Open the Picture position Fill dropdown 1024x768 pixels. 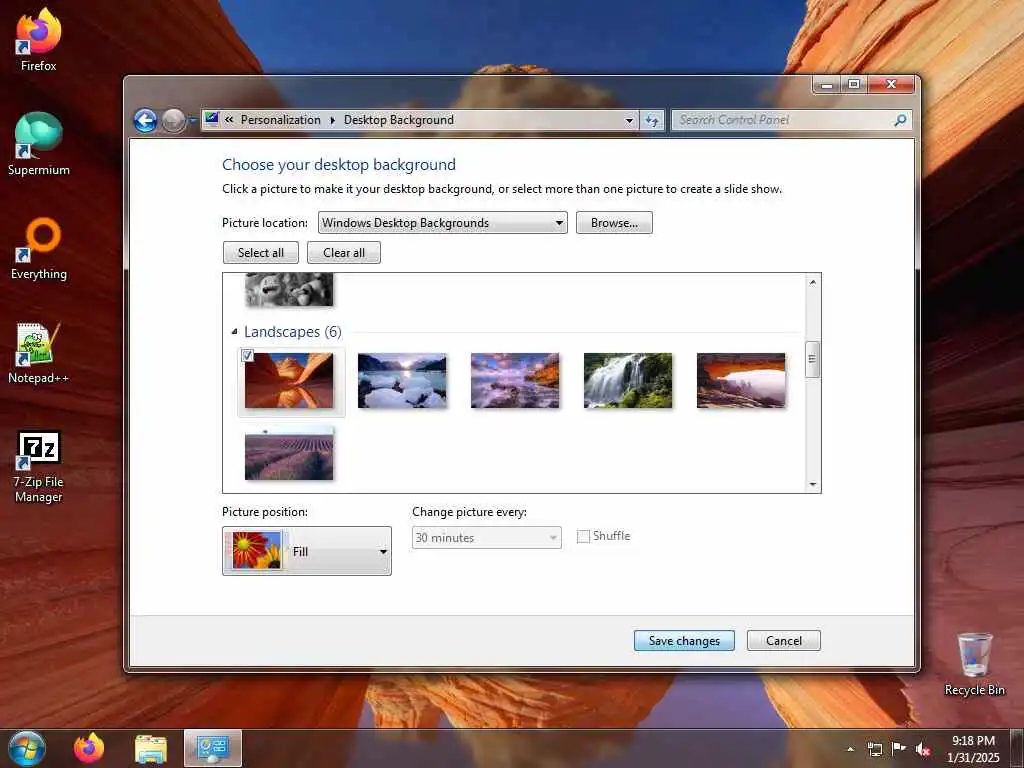307,551
